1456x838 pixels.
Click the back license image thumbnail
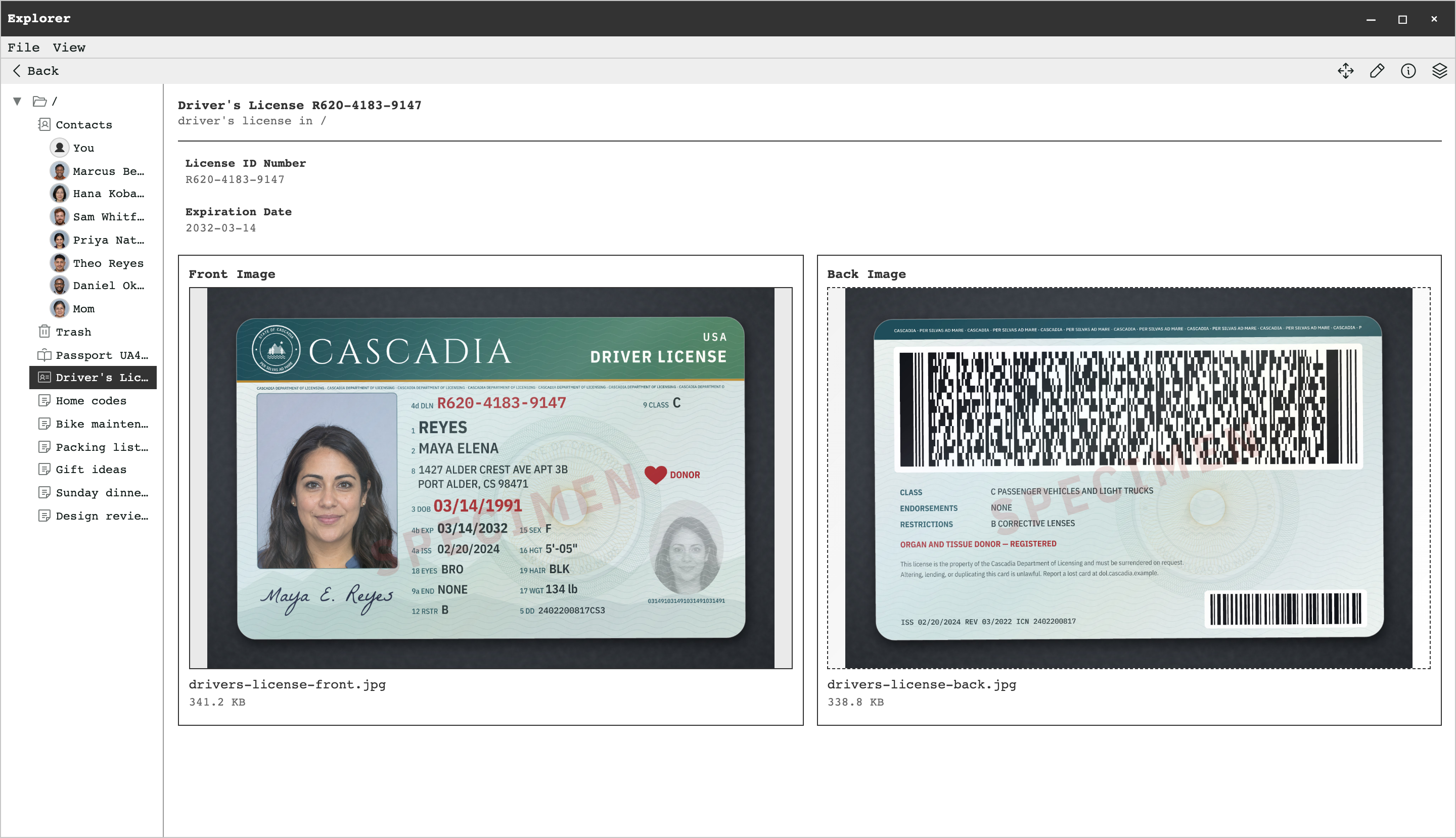click(1128, 478)
